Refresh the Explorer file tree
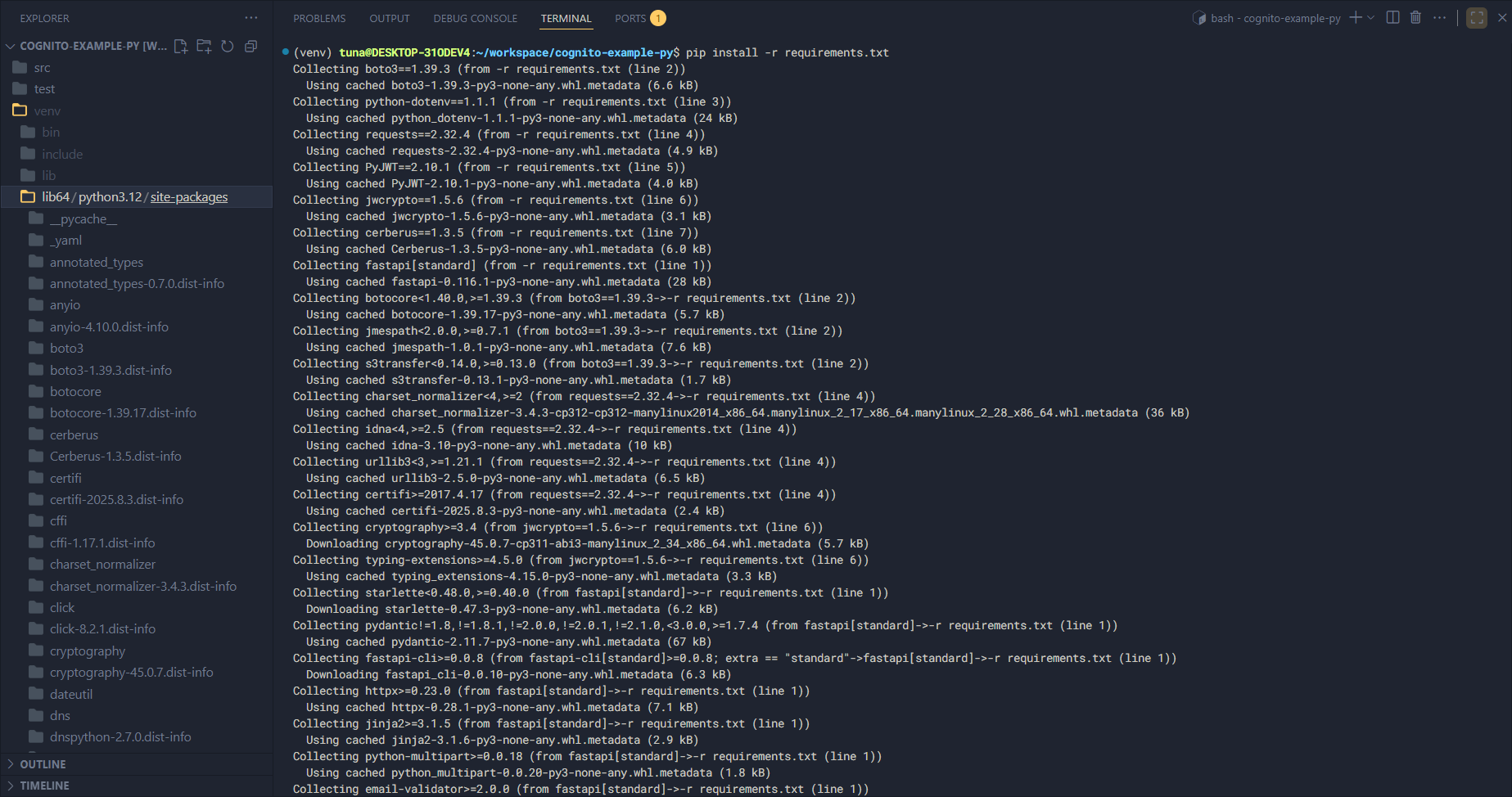Screen dimensions: 1512x797 228,47
